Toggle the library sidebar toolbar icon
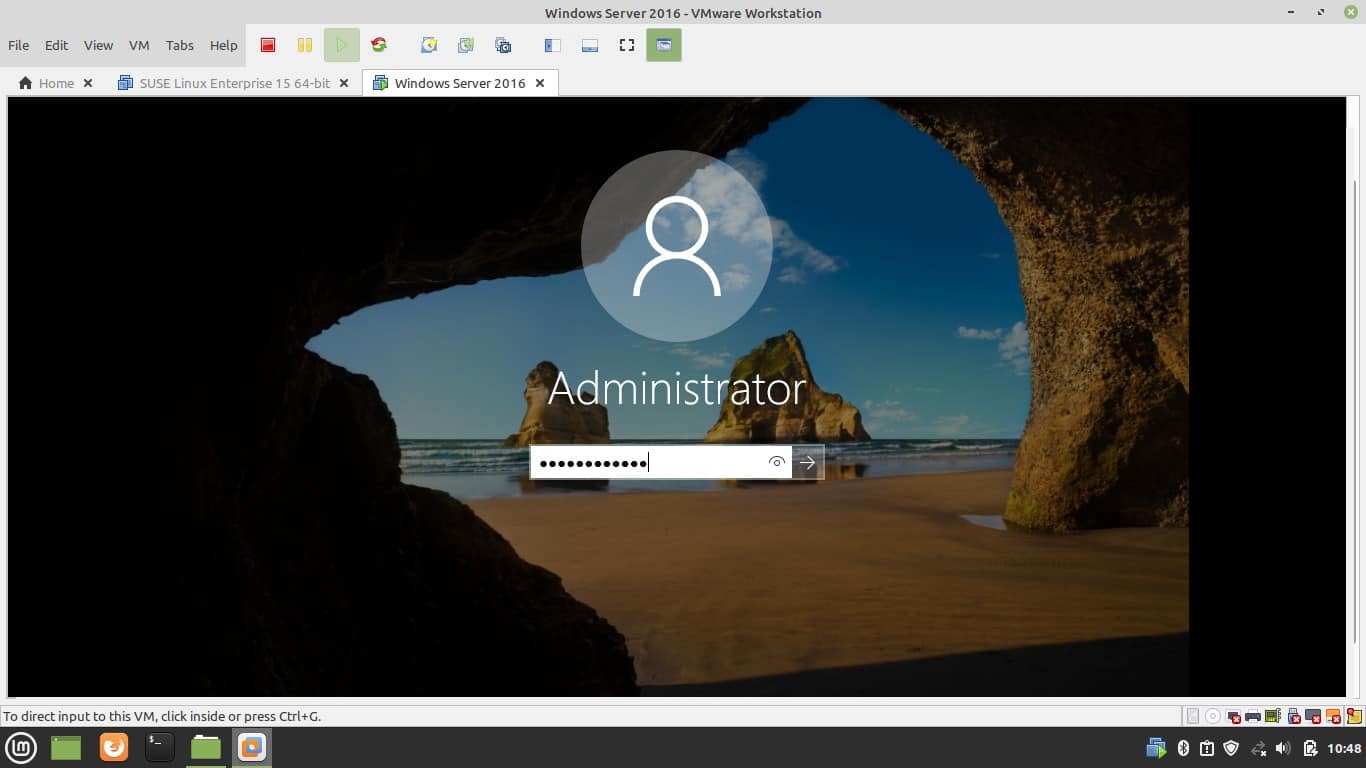The image size is (1366, 768). [x=552, y=45]
